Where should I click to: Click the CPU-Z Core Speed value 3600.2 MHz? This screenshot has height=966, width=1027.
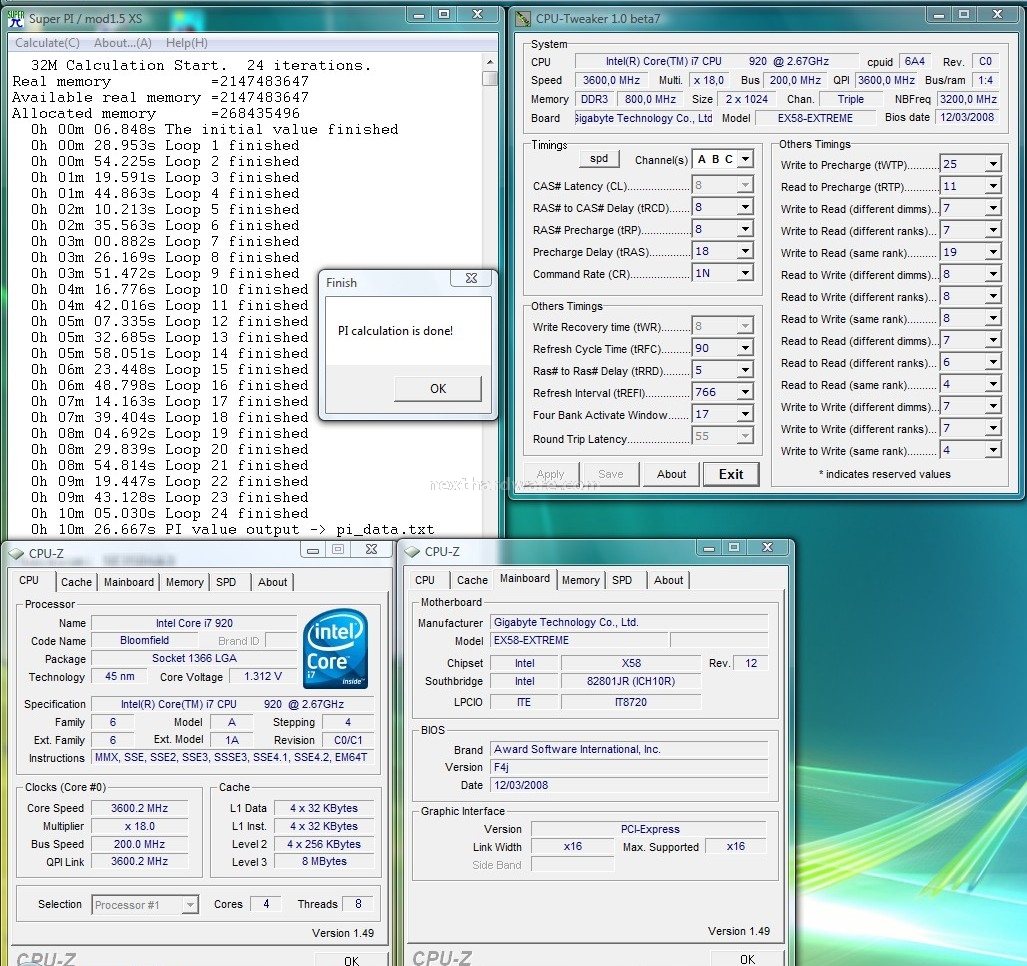[140, 808]
